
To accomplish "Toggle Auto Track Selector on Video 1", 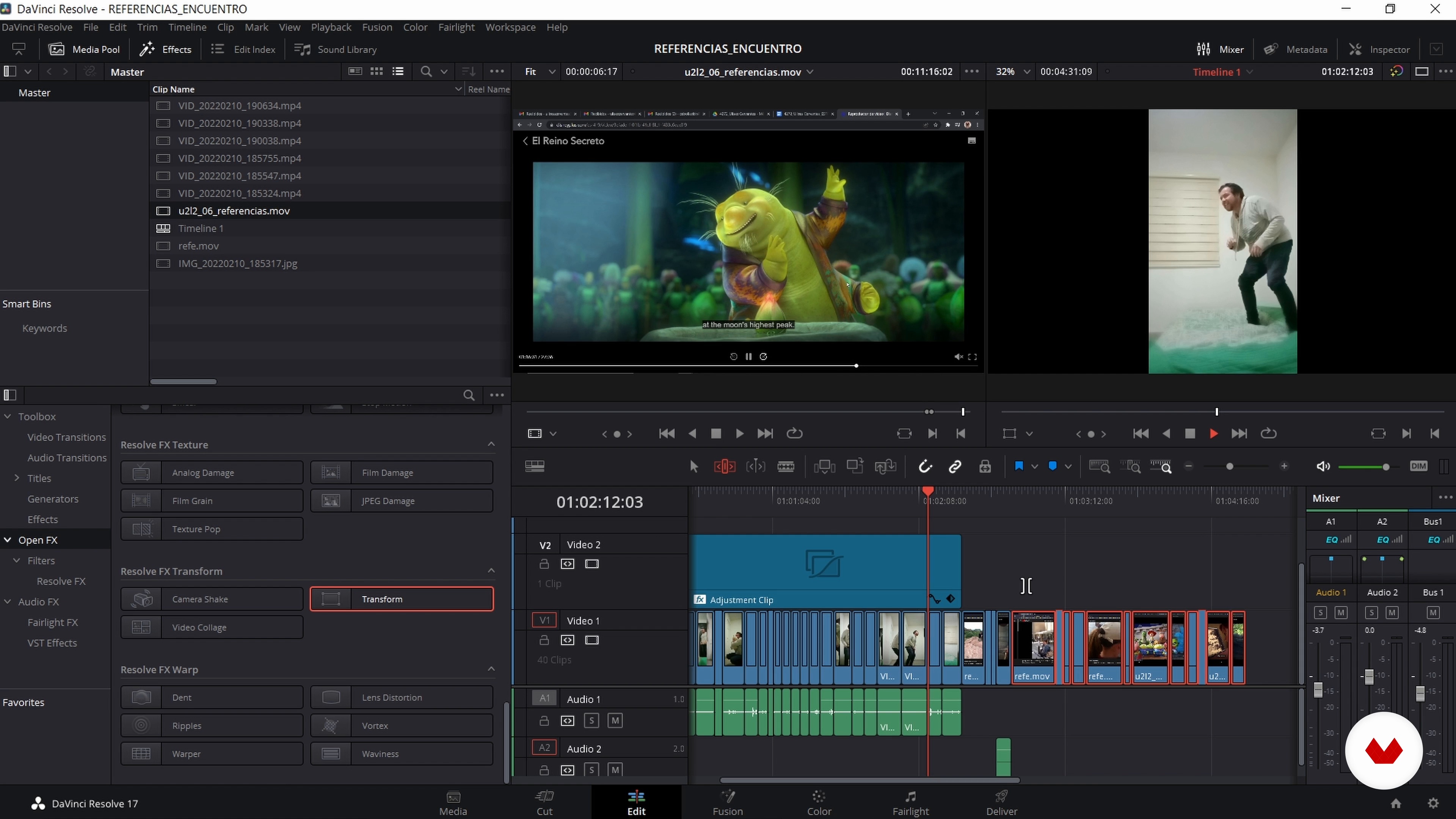I will (x=568, y=640).
